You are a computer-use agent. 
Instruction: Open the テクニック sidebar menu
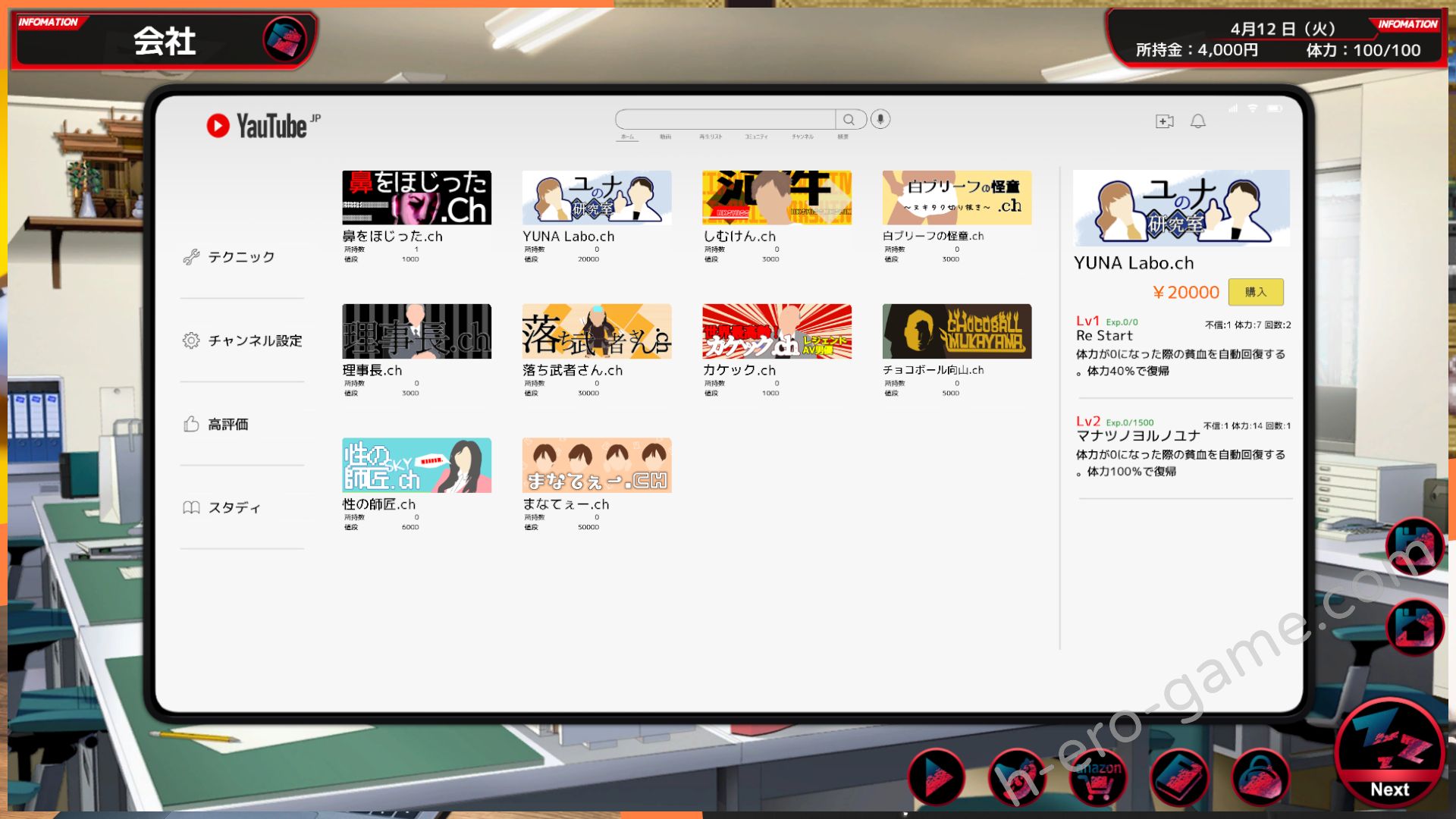(x=241, y=257)
